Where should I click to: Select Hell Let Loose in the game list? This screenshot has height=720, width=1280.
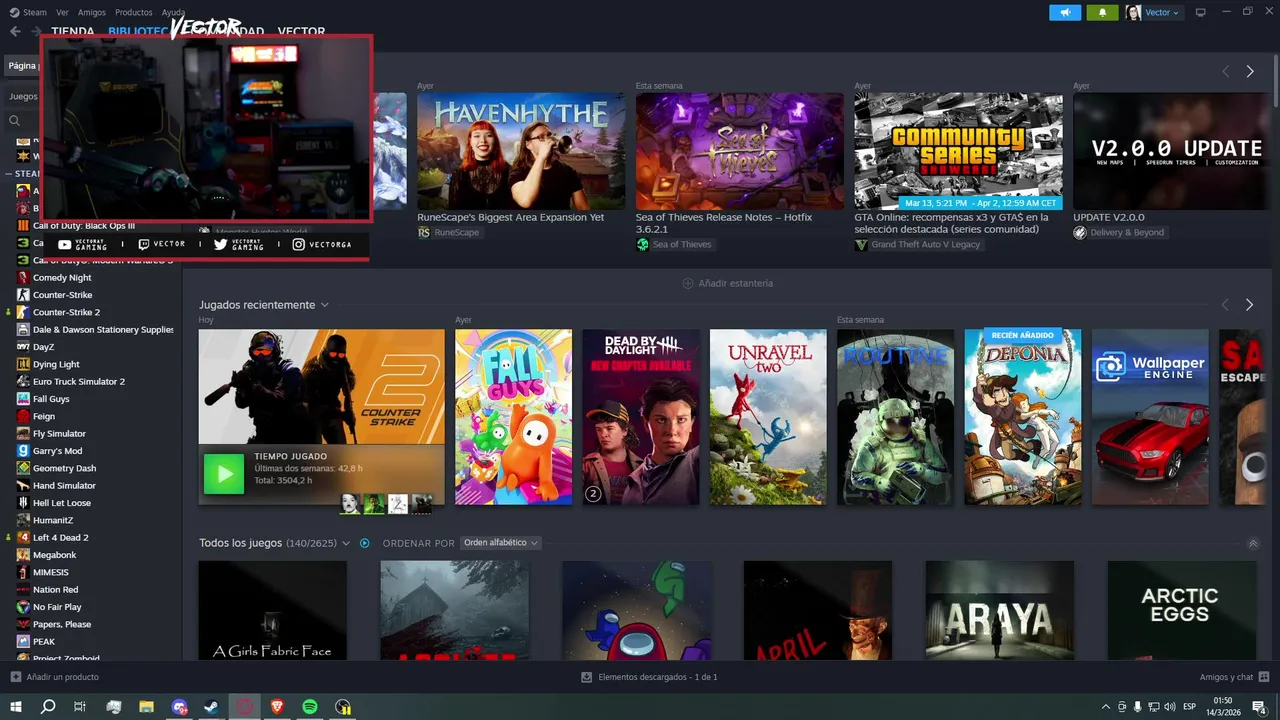tap(62, 503)
